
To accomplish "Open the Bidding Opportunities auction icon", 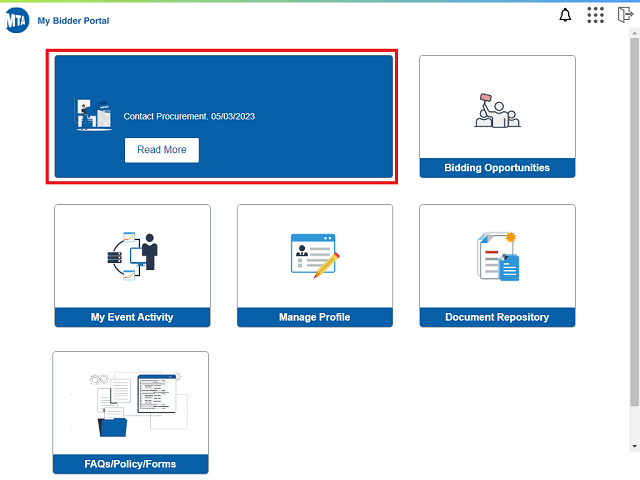I will click(x=497, y=110).
